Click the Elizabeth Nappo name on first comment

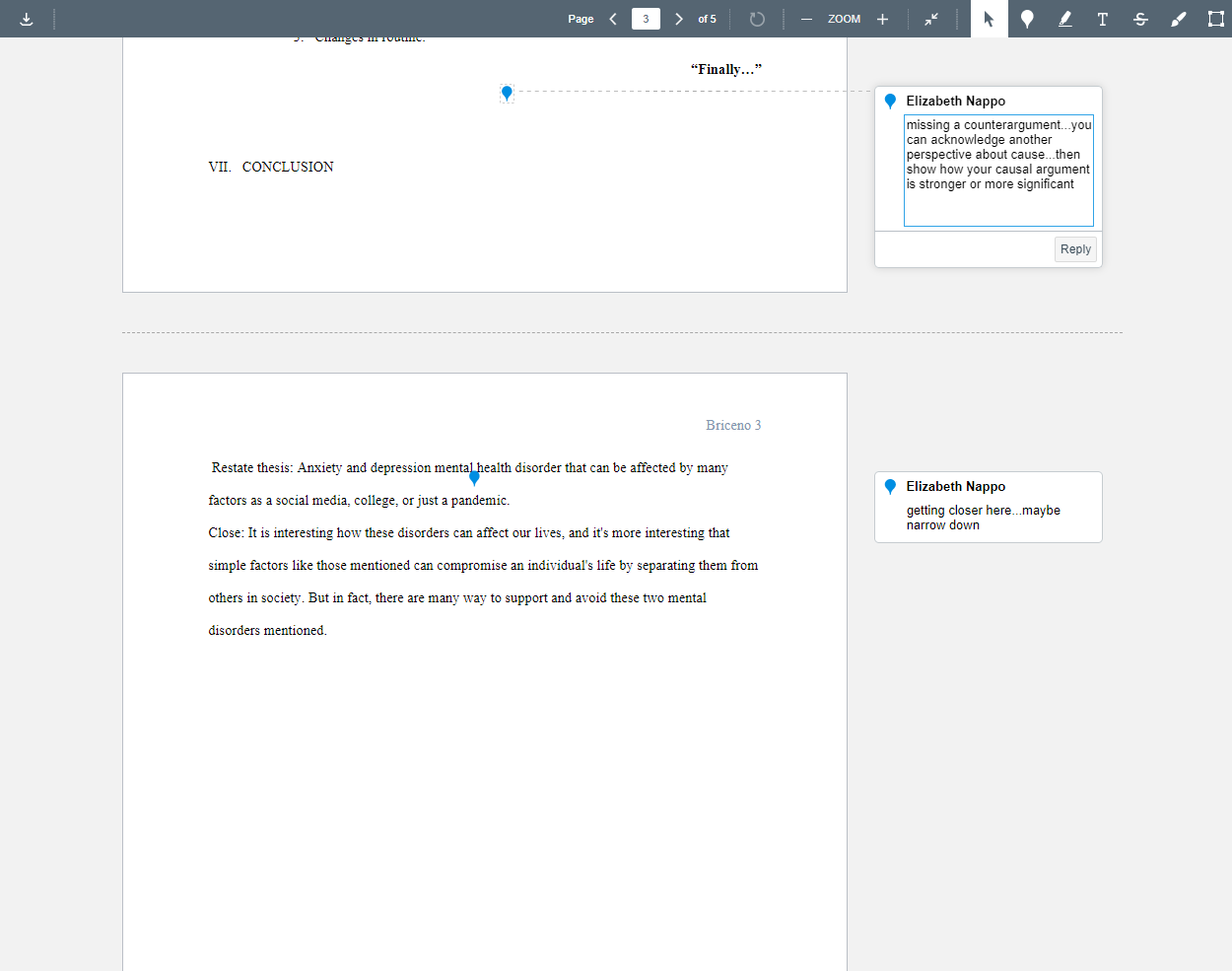pyautogui.click(x=956, y=101)
